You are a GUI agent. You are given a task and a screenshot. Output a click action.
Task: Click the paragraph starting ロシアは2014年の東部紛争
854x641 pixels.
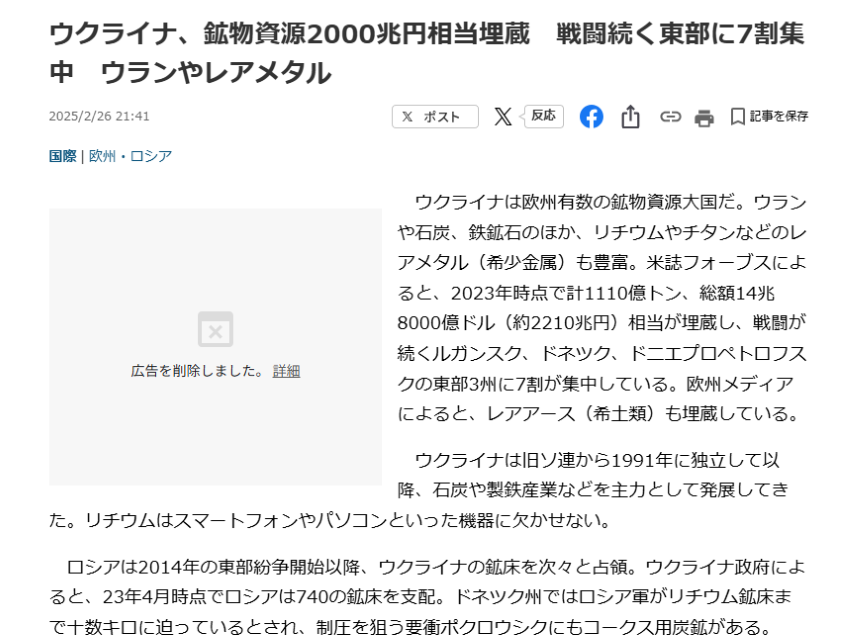click(x=427, y=597)
